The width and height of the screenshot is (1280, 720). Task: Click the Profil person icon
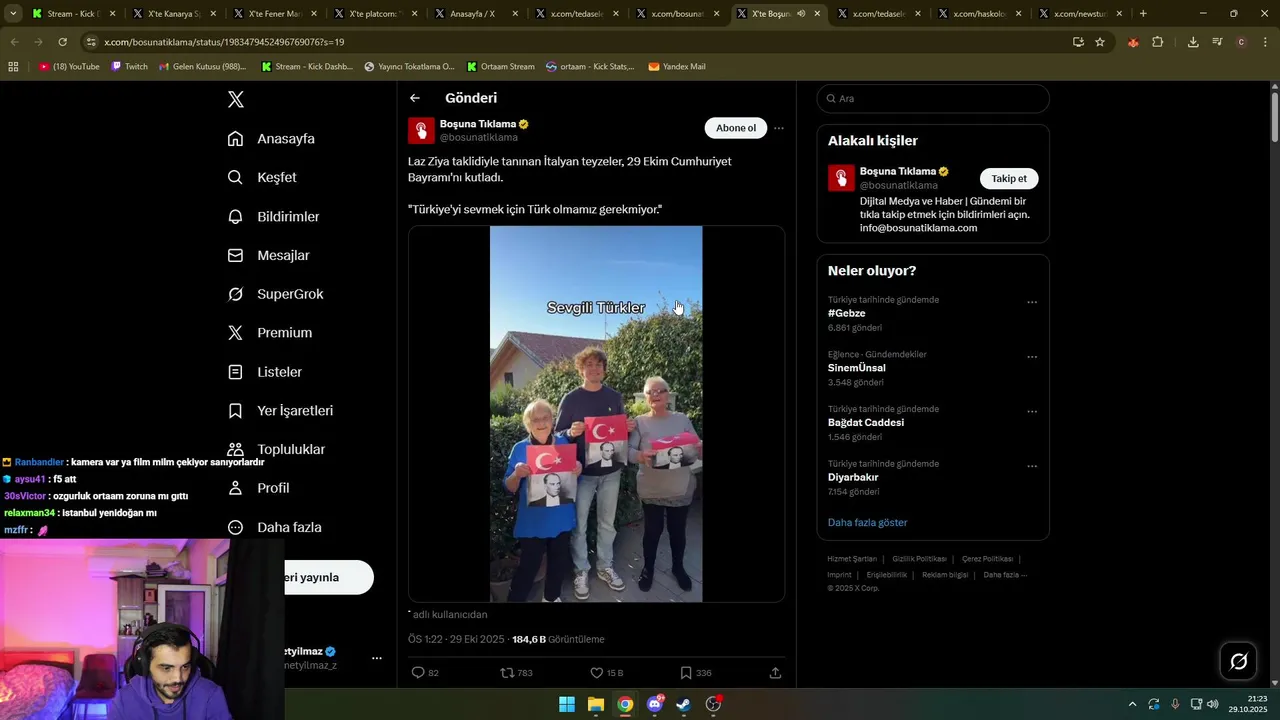235,488
